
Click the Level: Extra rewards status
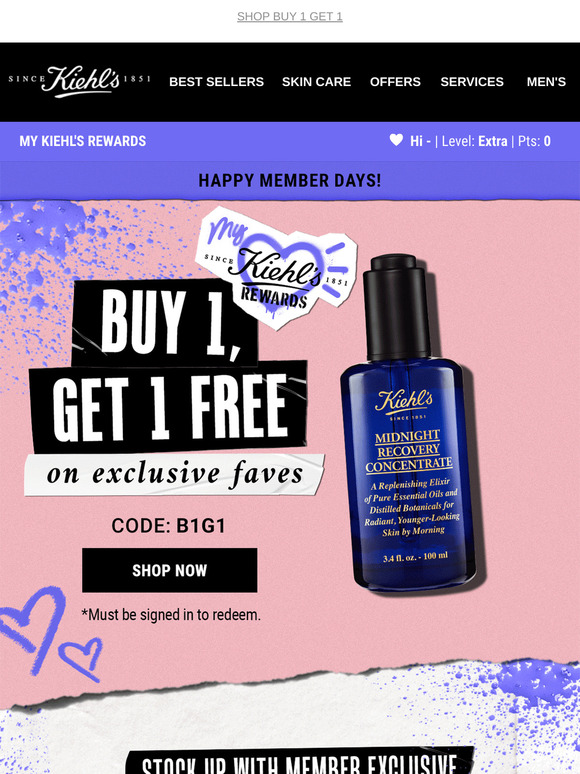click(474, 141)
